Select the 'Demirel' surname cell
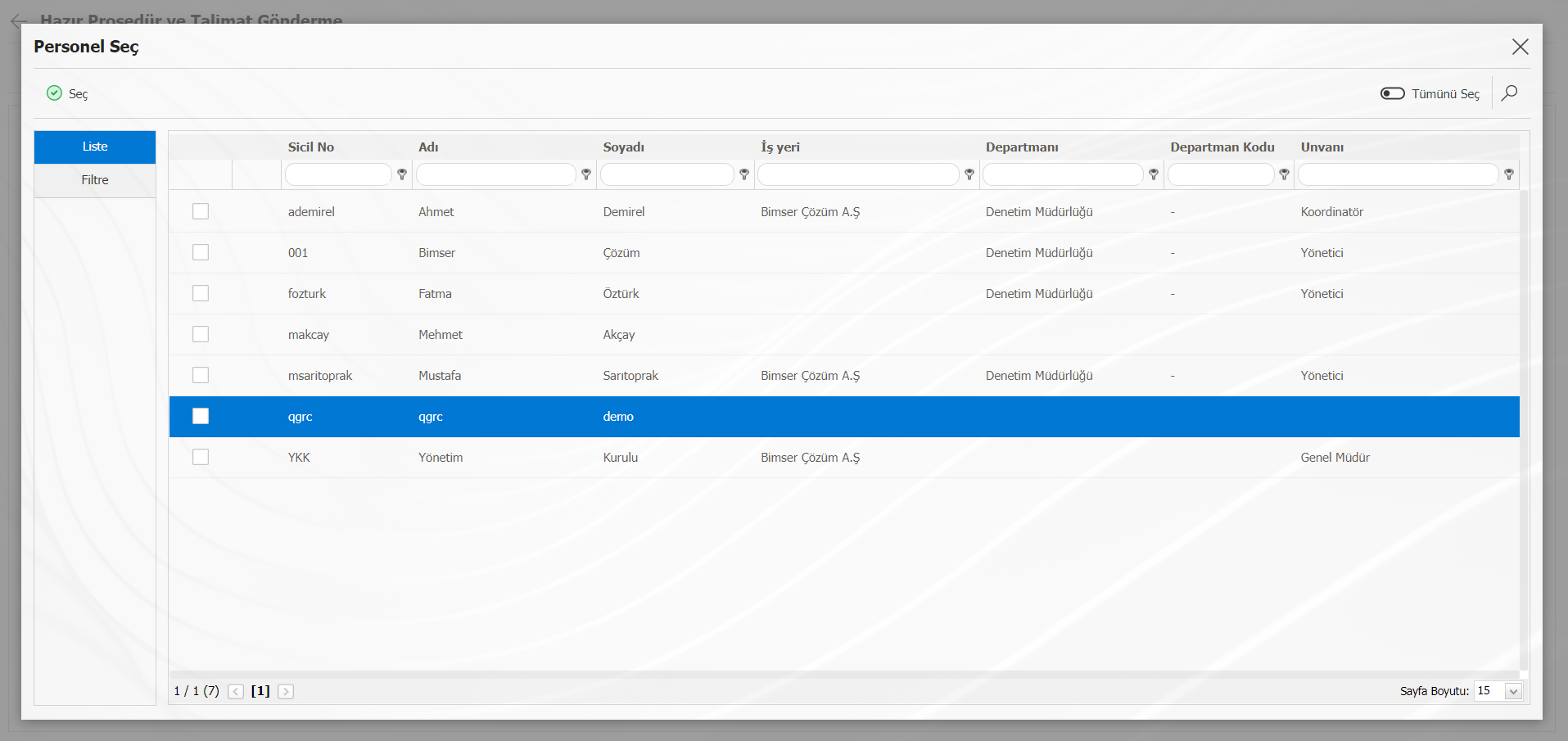 click(x=624, y=212)
